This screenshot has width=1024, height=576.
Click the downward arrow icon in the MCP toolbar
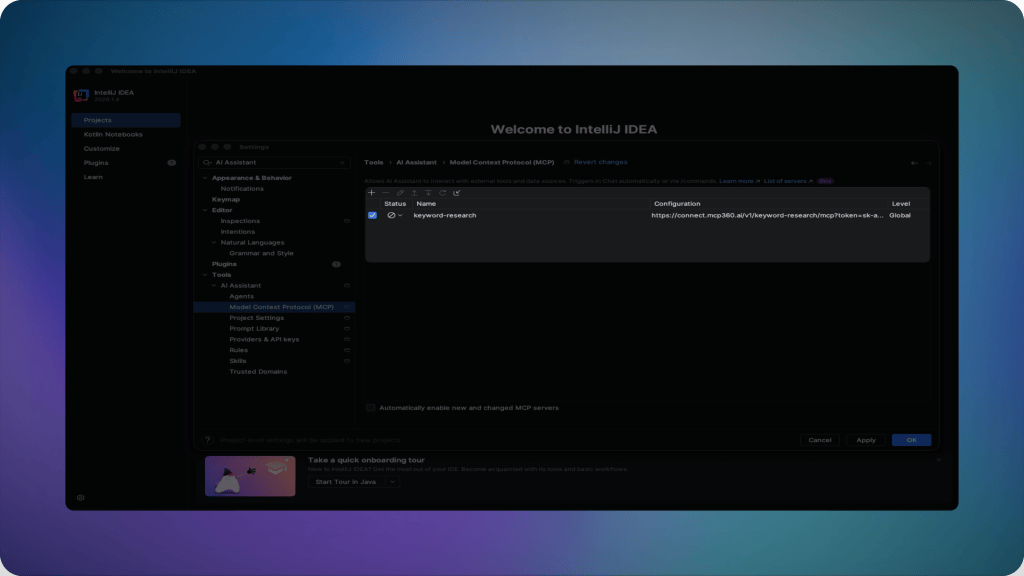(428, 193)
